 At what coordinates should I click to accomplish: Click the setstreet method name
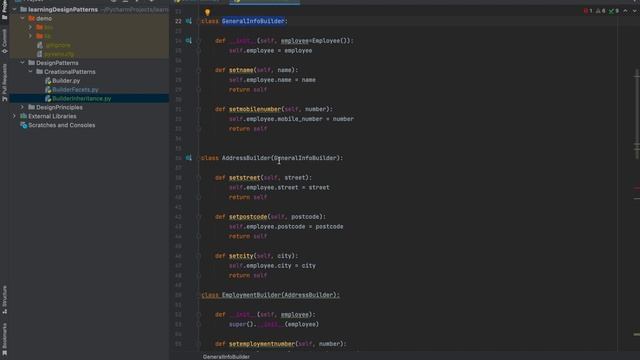tap(244, 178)
